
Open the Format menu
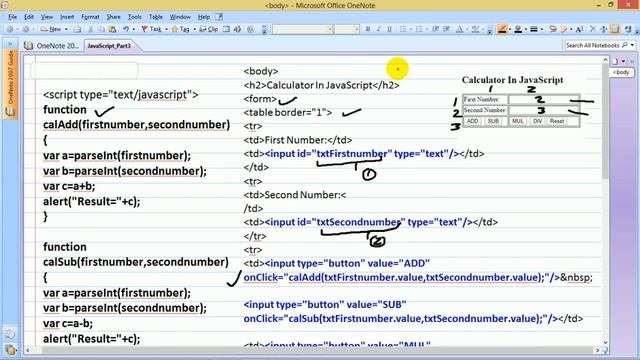click(x=90, y=17)
